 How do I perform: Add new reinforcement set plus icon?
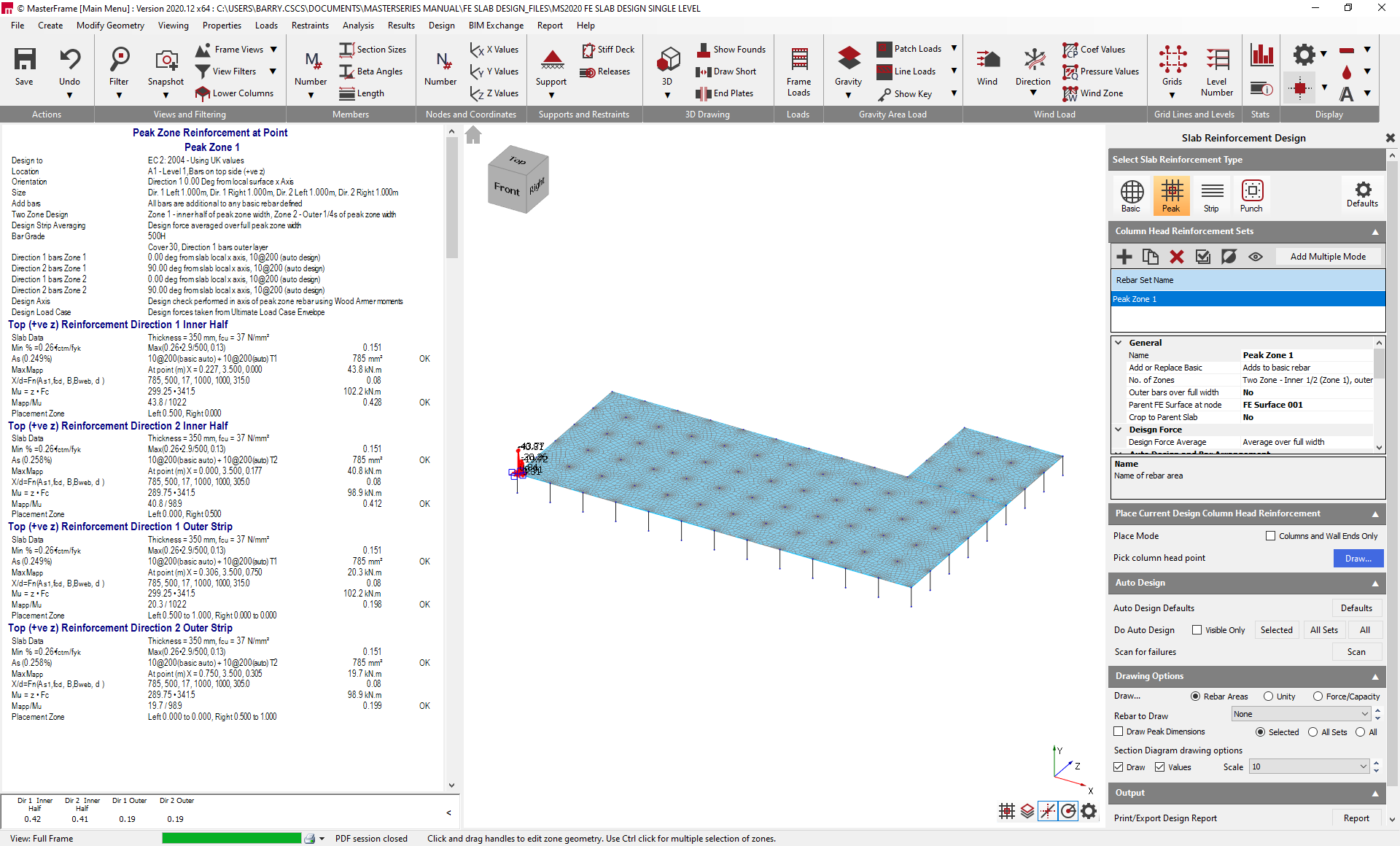click(1124, 257)
